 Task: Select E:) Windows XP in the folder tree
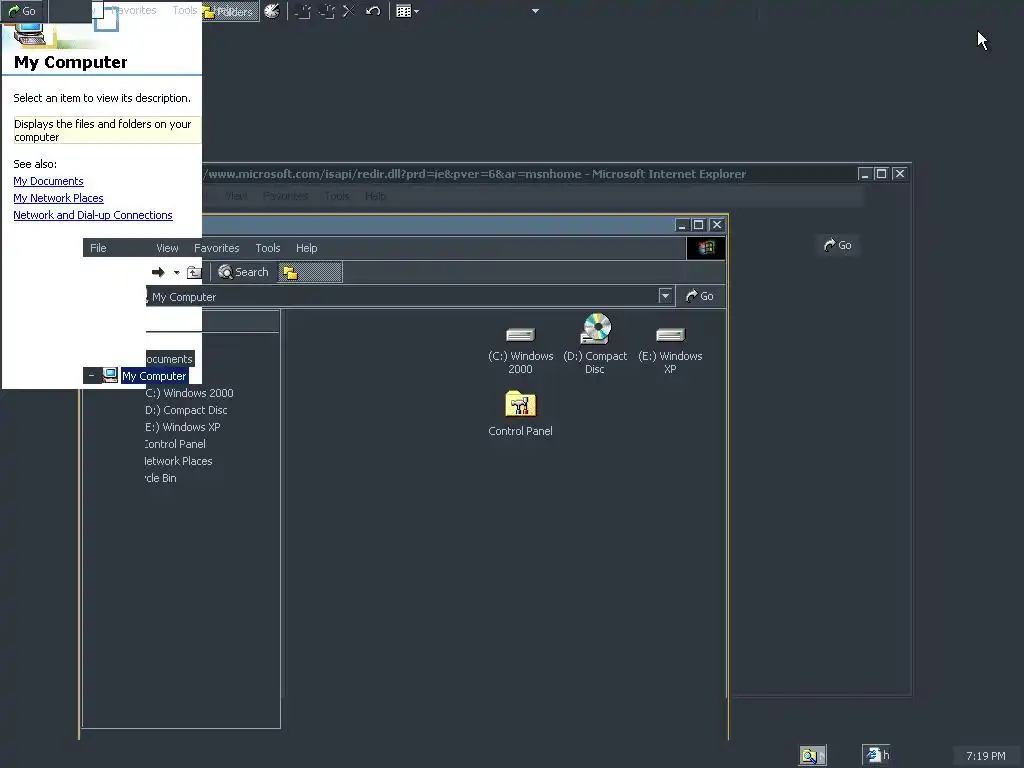[183, 427]
